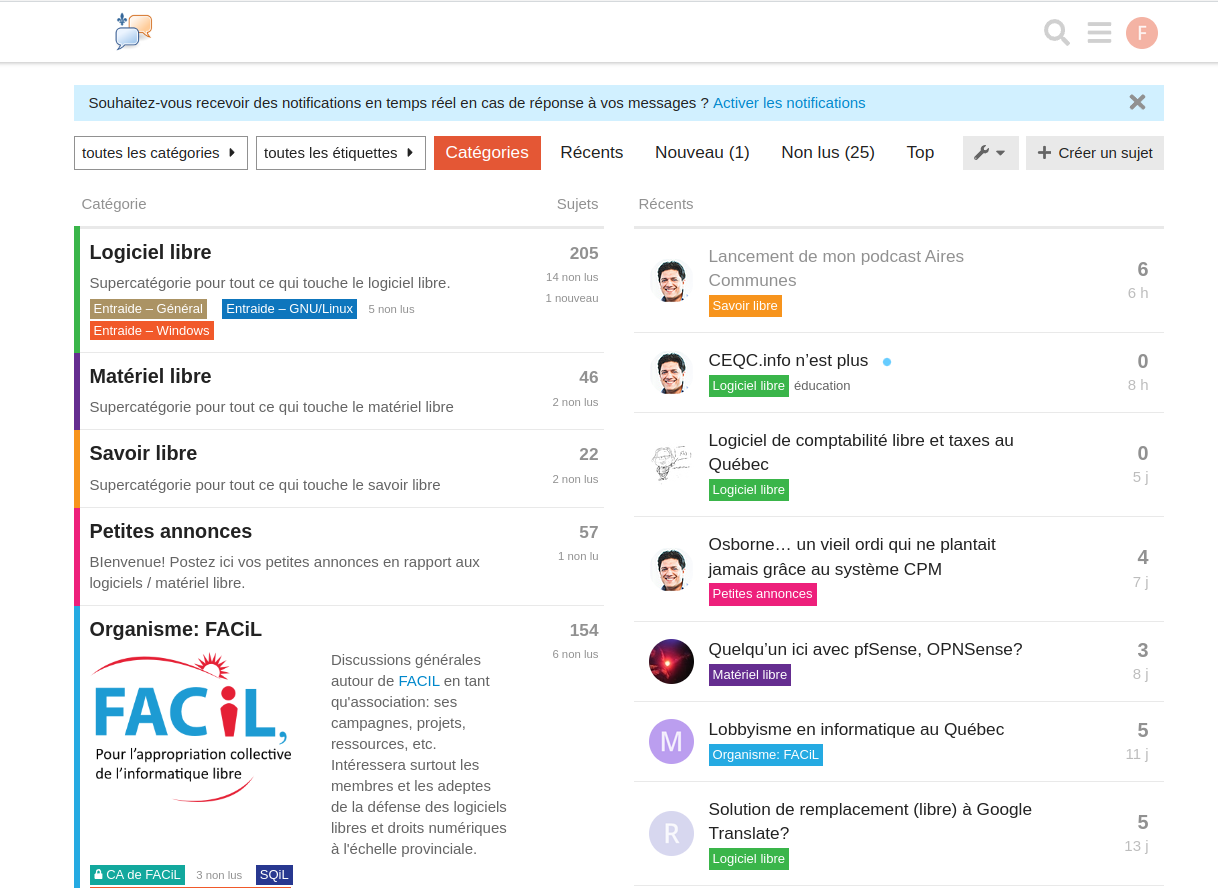Click '2 non lus' for Matériel libre
1218x888 pixels.
click(575, 402)
